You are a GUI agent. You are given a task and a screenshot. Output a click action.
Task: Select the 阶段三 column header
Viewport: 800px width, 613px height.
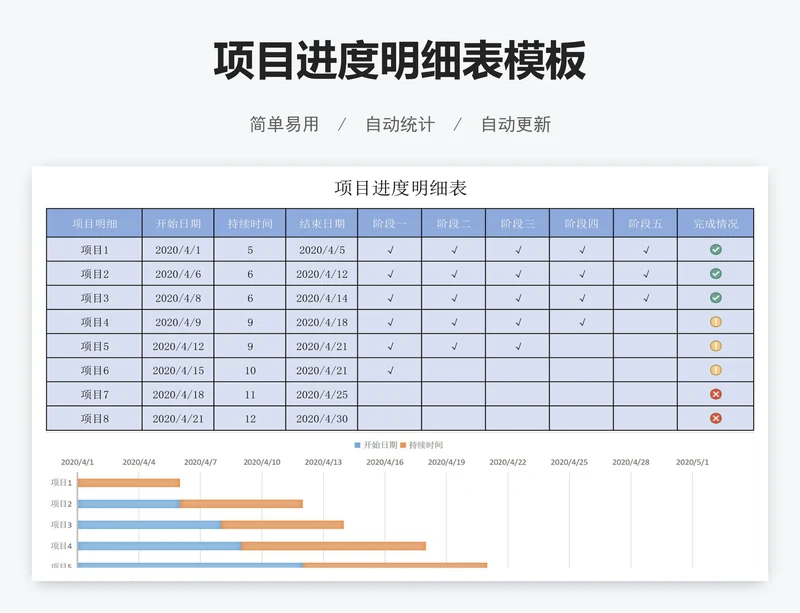[x=517, y=223]
